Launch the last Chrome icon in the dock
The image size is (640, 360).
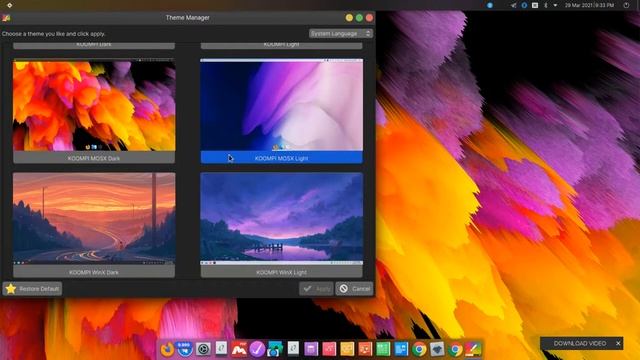click(x=455, y=349)
